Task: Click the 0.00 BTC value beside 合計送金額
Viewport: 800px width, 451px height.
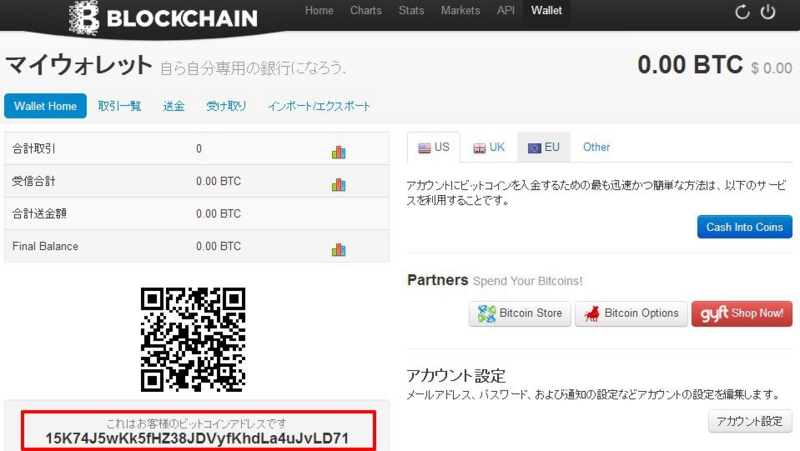Action: point(218,214)
